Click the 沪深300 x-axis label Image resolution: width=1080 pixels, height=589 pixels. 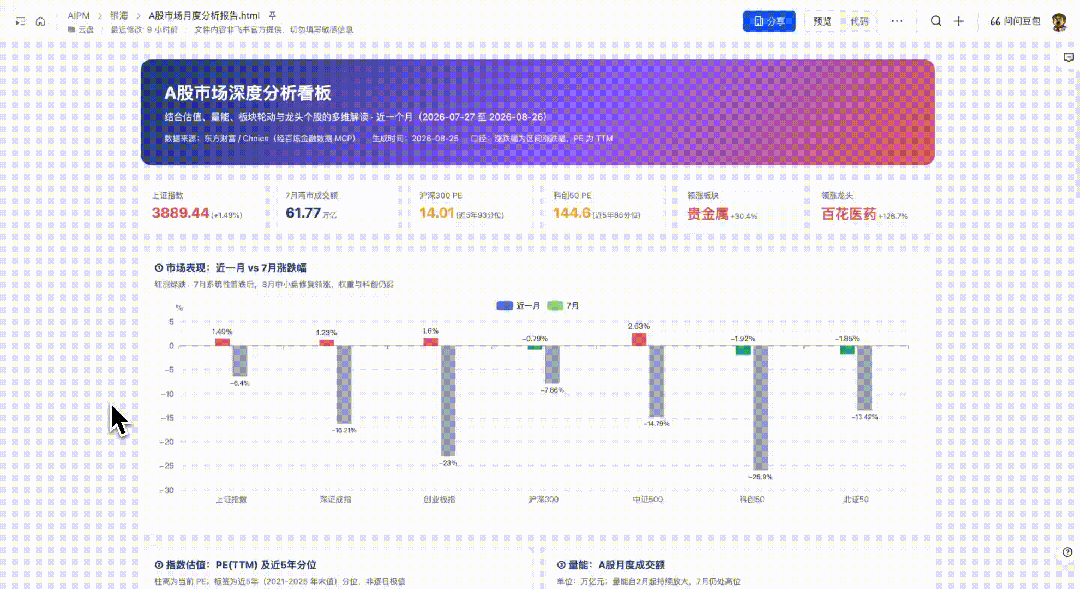point(543,499)
